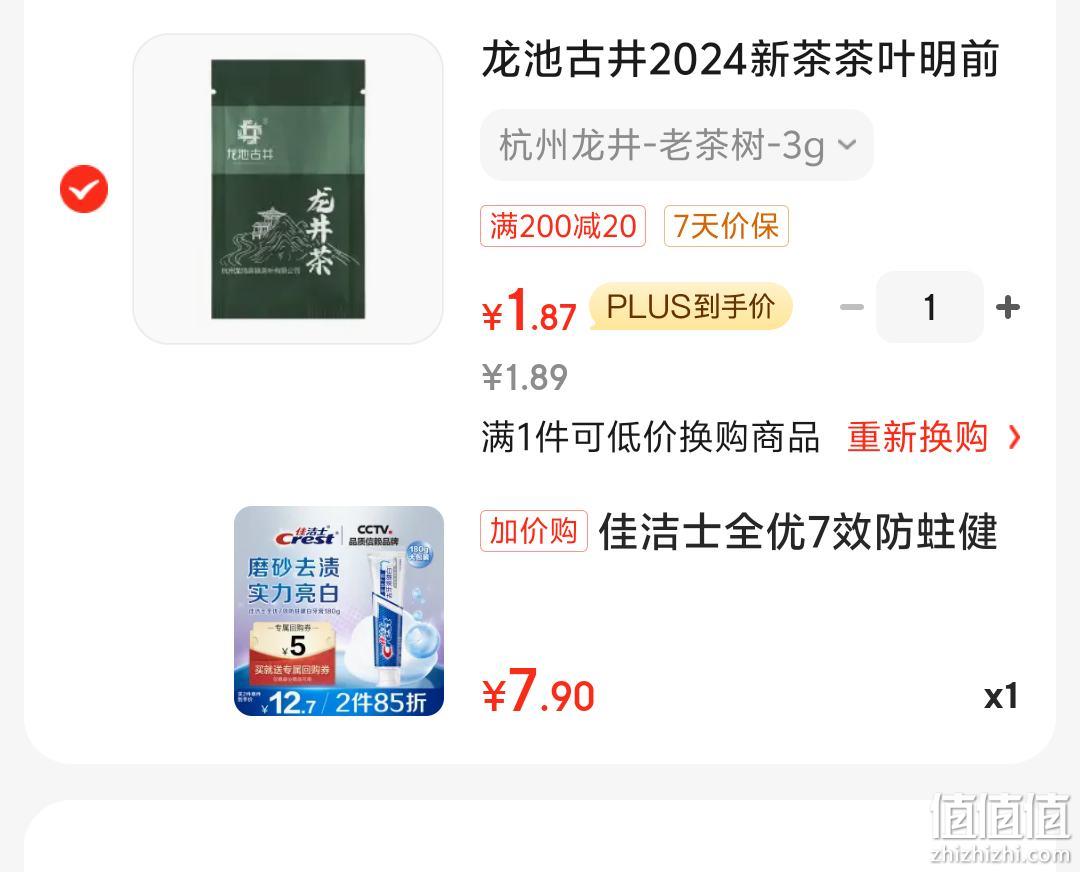1080x872 pixels.
Task: Open the 佳洁士全优7效防蛀健 product title
Action: [x=798, y=531]
